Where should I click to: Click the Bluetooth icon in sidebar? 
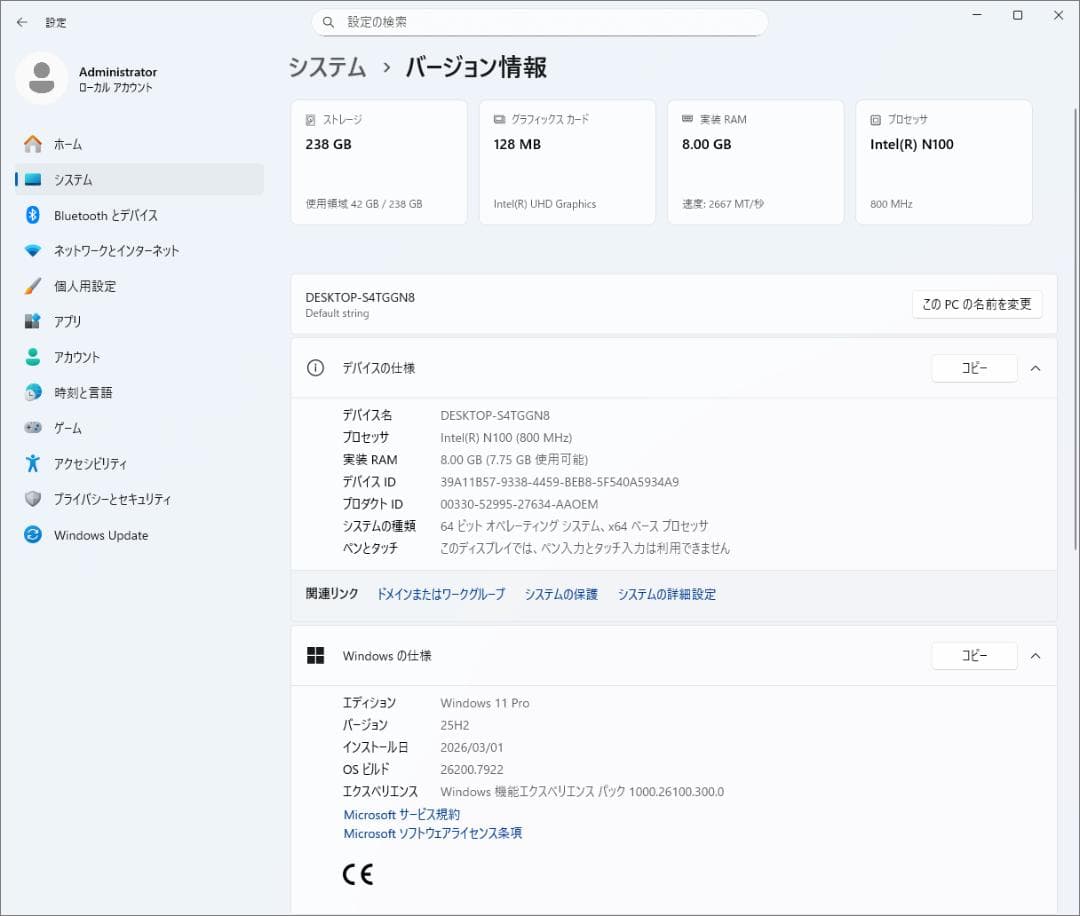(x=32, y=215)
